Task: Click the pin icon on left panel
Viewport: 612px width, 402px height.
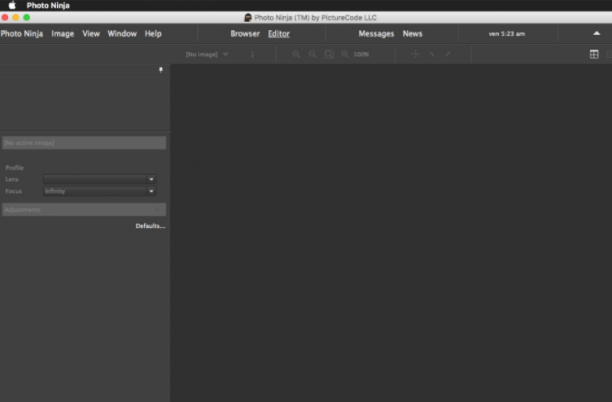Action: pos(161,70)
